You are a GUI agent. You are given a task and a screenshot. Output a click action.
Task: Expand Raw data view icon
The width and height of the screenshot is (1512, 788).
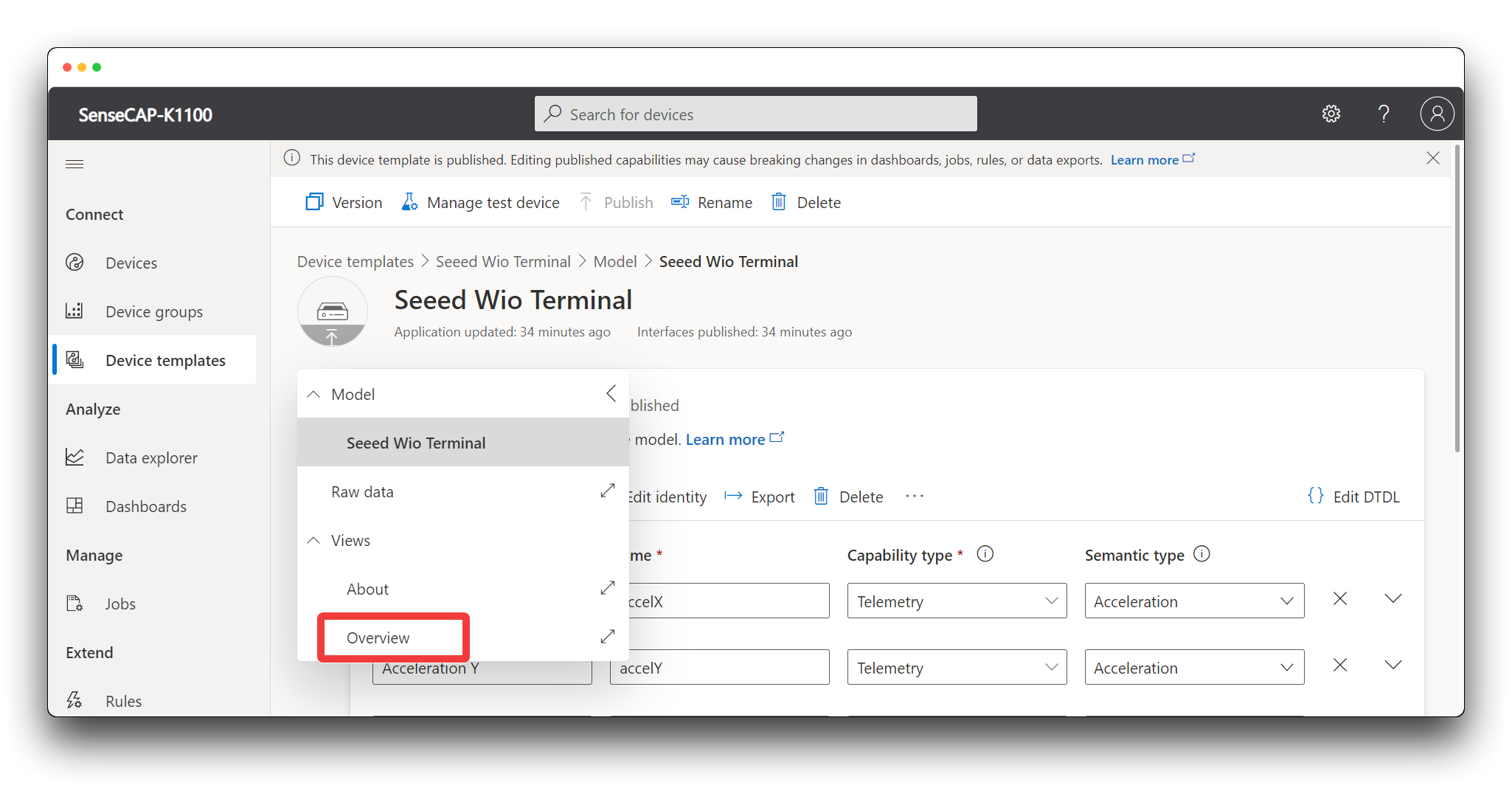608,491
